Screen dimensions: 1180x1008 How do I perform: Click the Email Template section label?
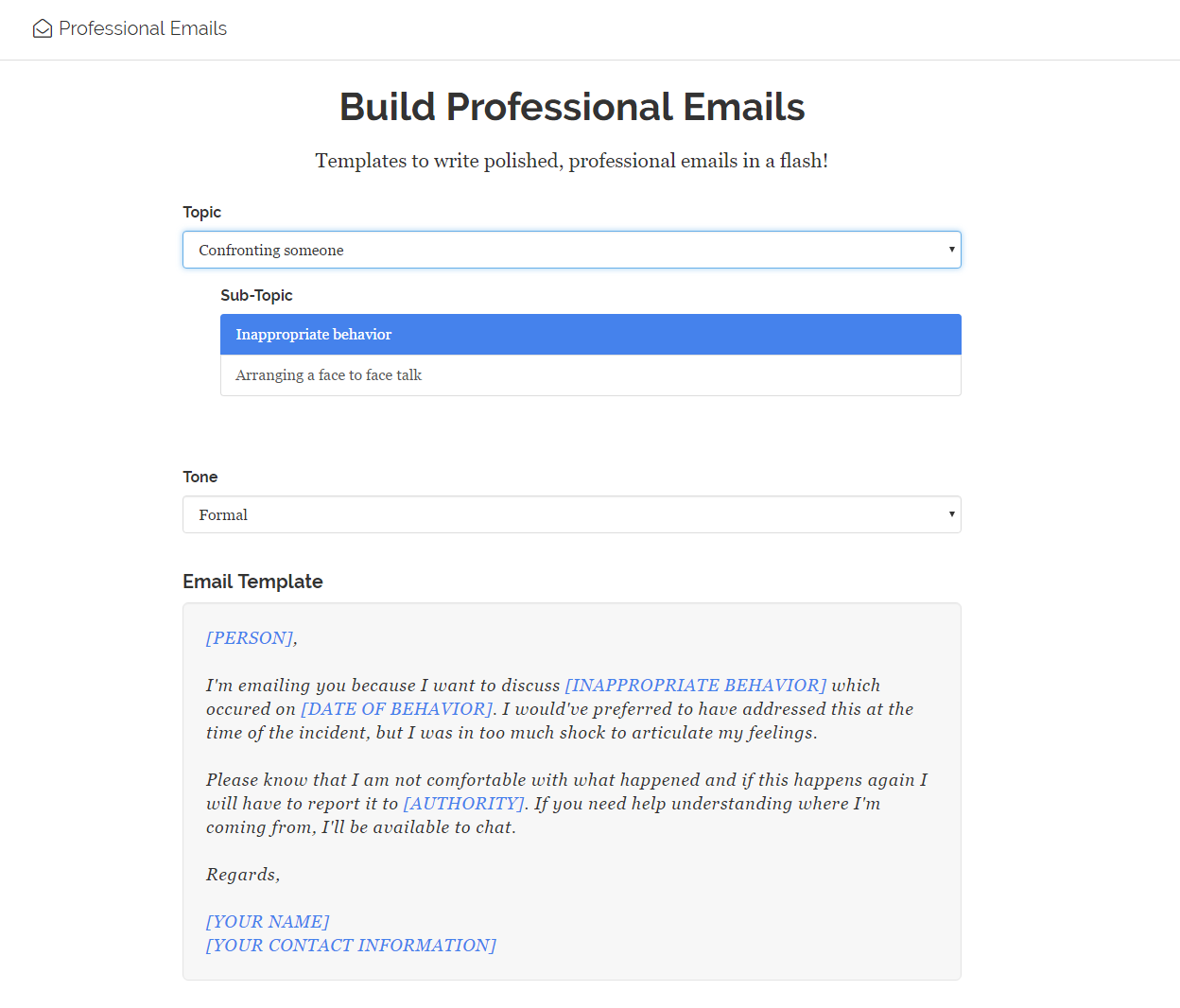(x=252, y=582)
